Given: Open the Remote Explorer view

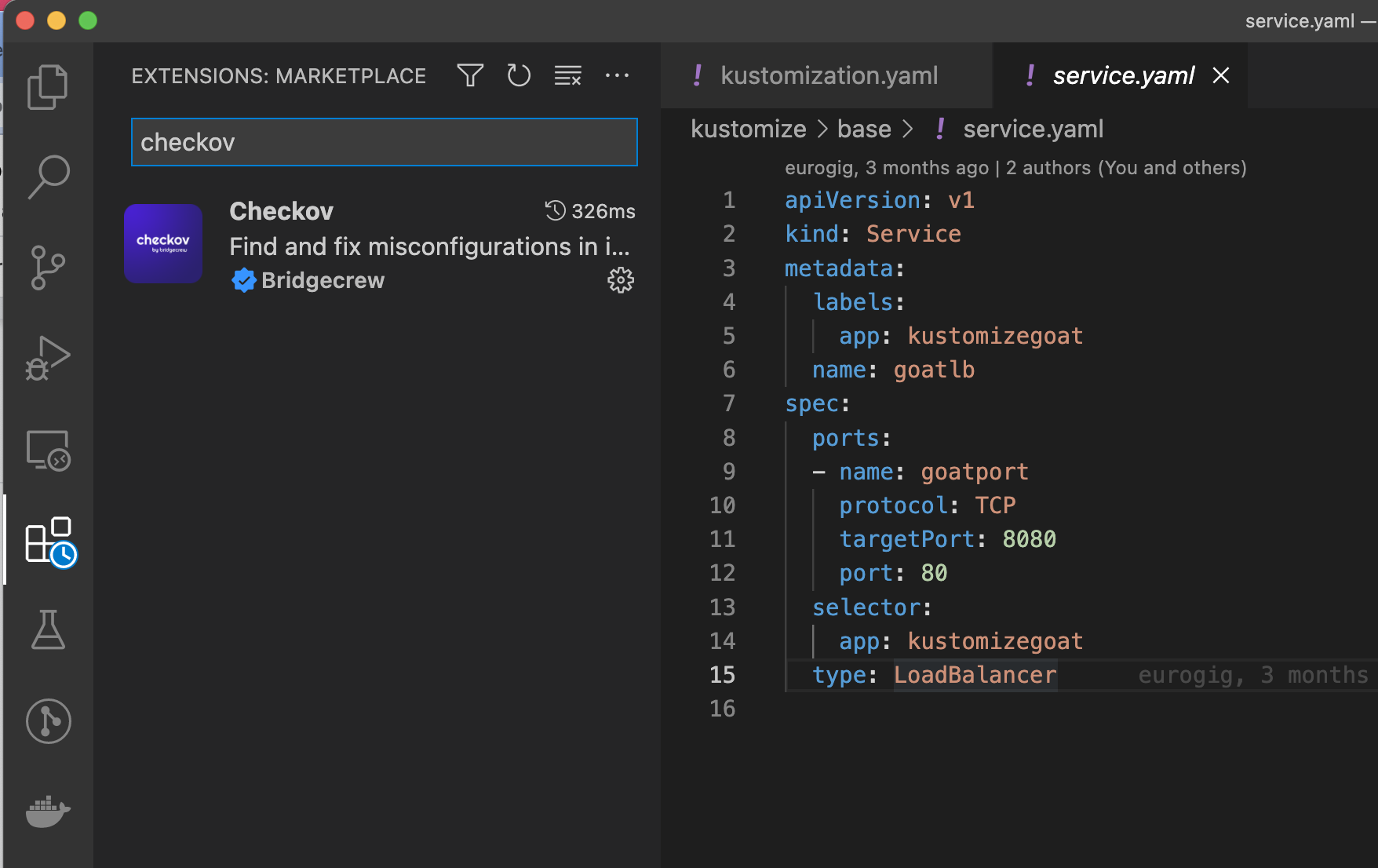Looking at the screenshot, I should tap(48, 450).
